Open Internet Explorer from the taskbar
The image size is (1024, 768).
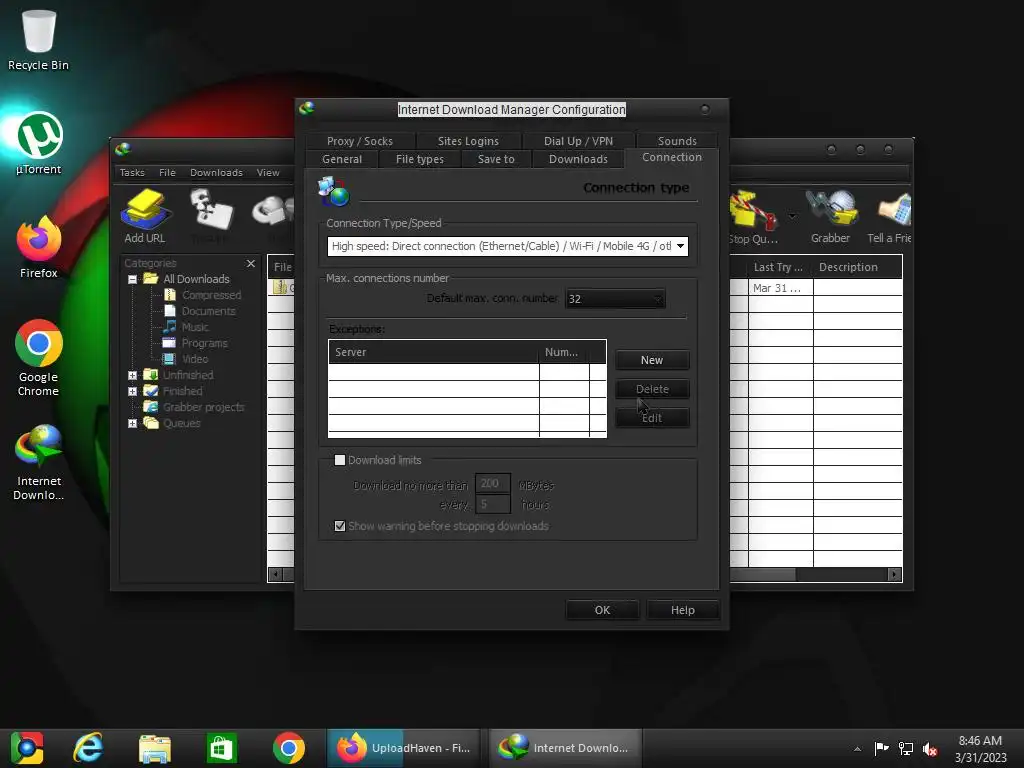tap(89, 748)
